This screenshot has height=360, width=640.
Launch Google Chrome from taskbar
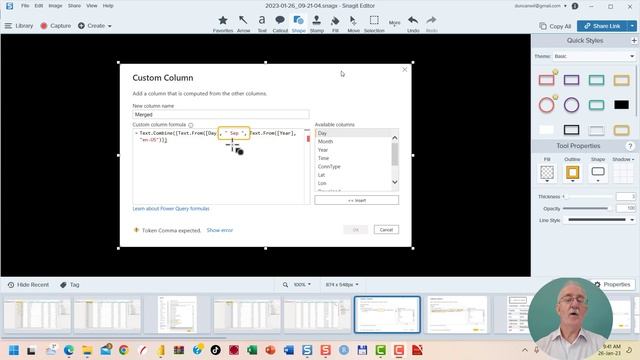pos(124,350)
